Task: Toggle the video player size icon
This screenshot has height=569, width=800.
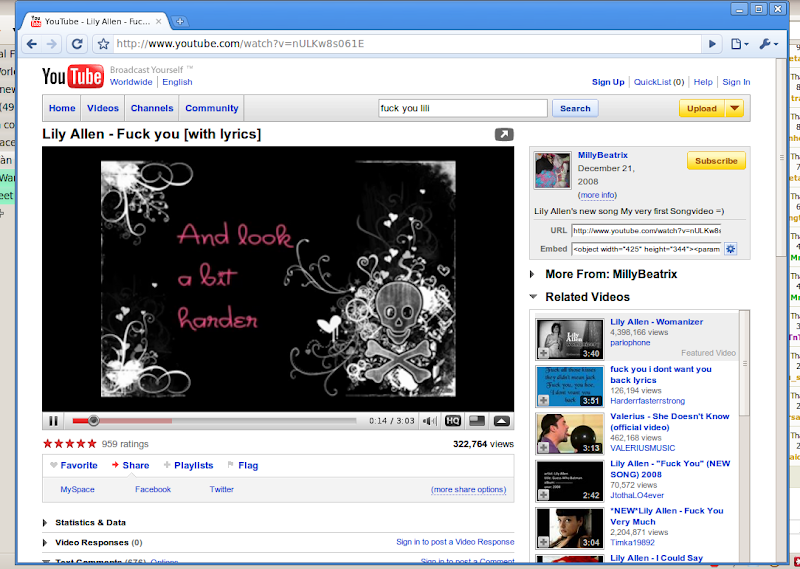Action: [x=477, y=421]
